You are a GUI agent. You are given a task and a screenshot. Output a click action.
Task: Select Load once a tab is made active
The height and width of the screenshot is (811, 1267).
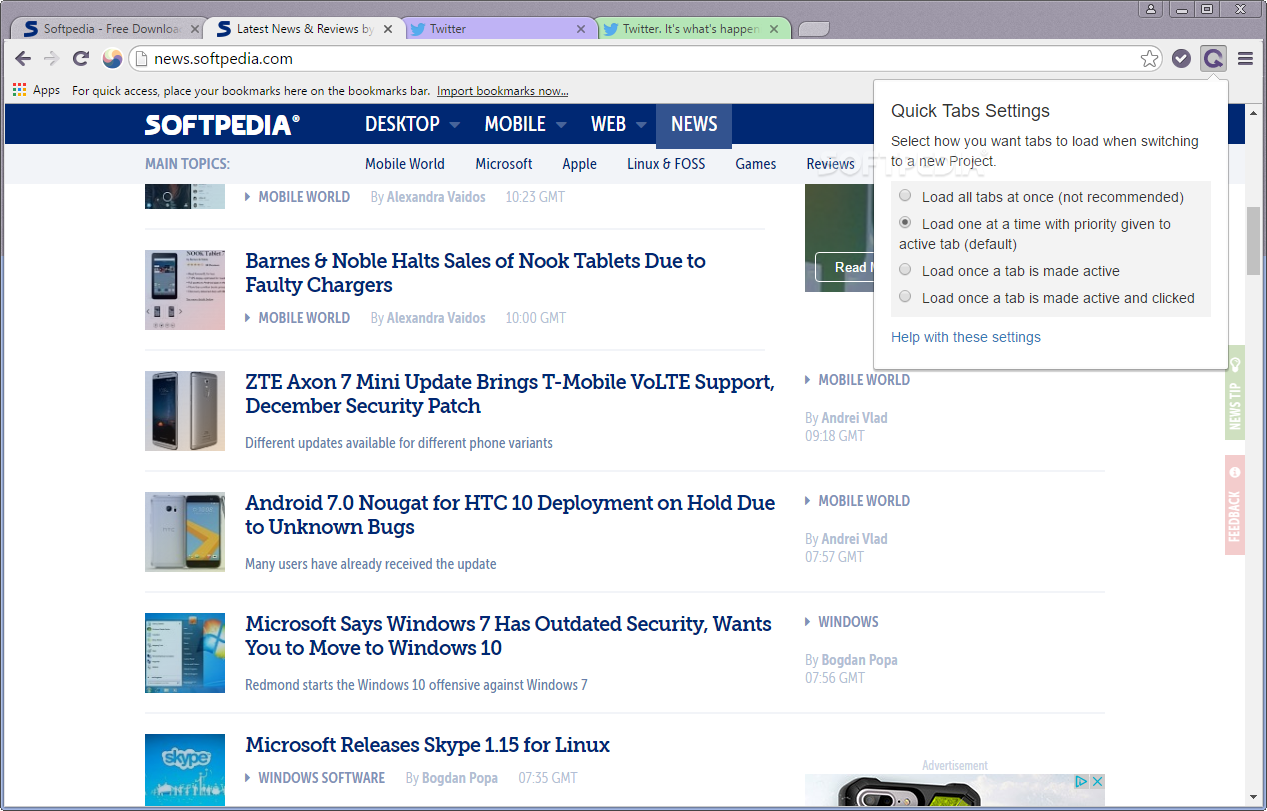pos(905,270)
